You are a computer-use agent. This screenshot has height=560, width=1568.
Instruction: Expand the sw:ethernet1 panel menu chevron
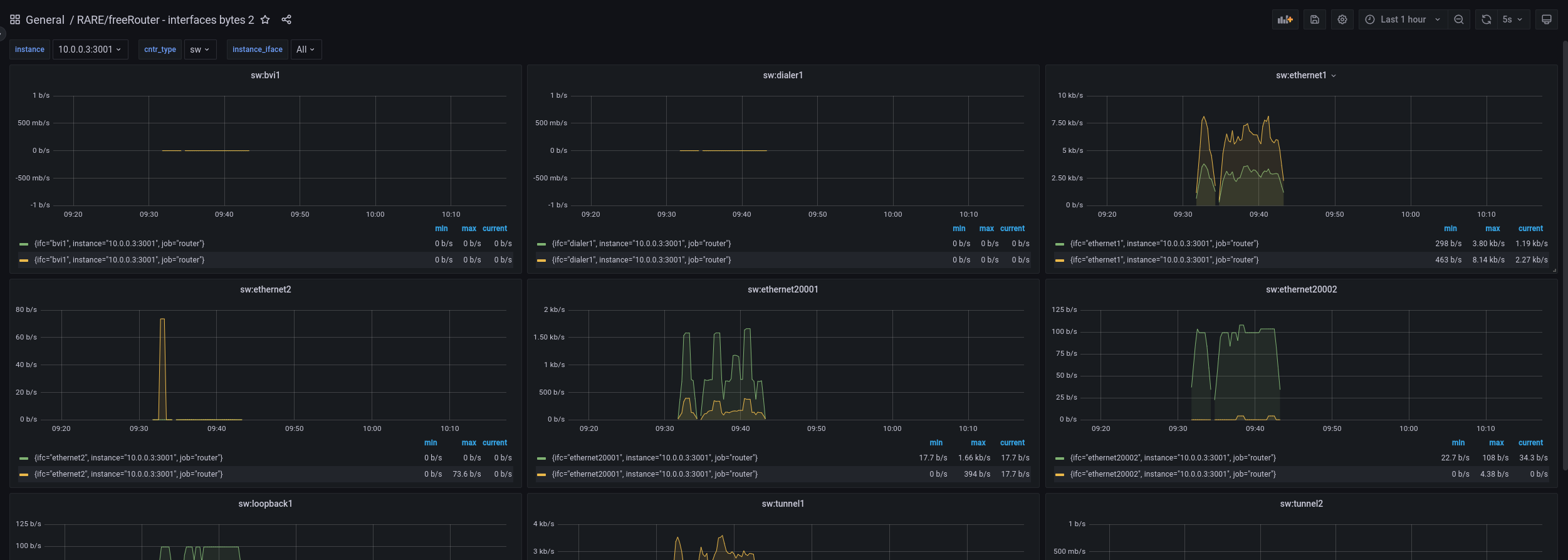(1334, 76)
